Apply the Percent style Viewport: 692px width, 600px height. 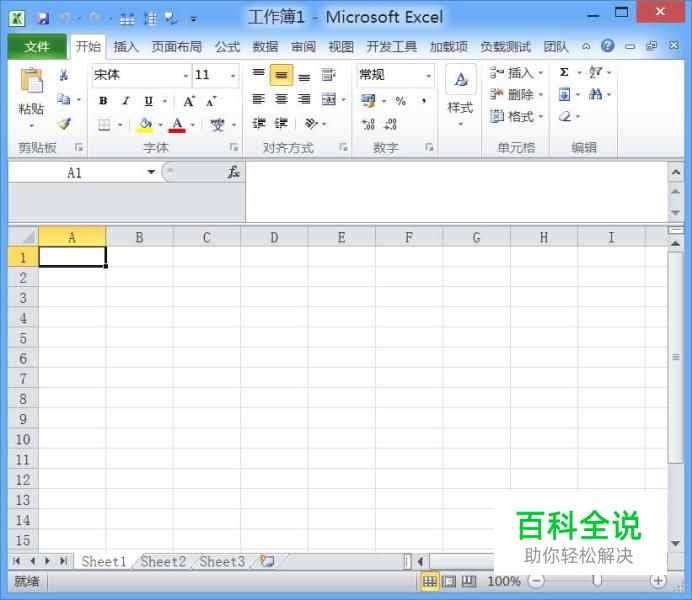[400, 101]
